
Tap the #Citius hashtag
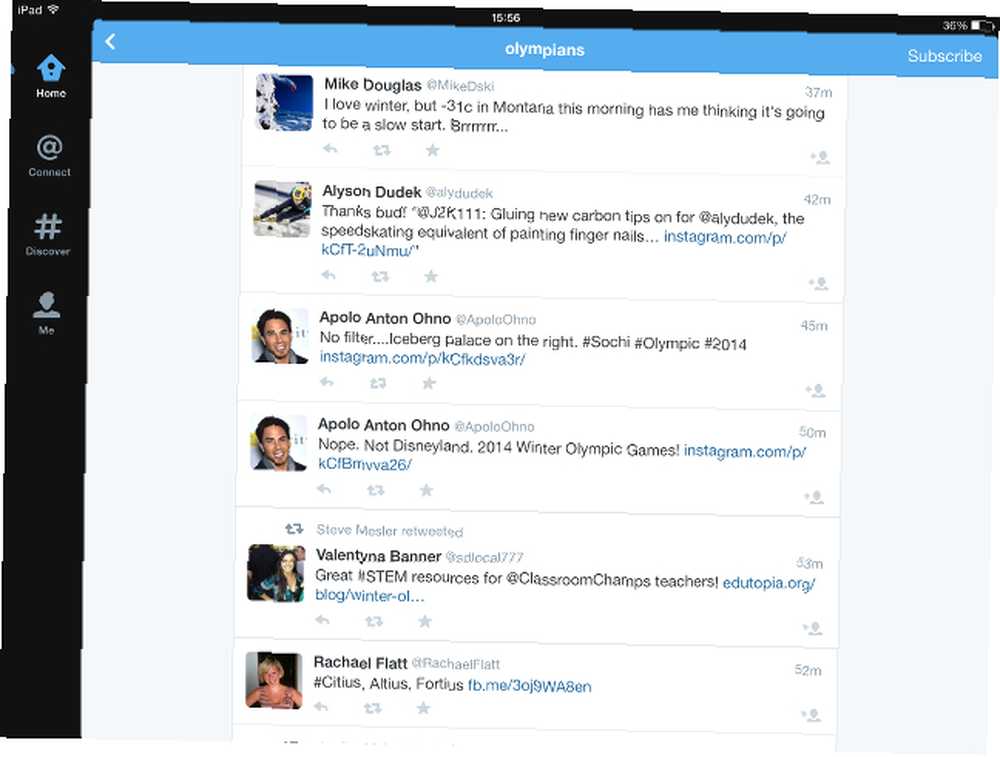tap(337, 682)
